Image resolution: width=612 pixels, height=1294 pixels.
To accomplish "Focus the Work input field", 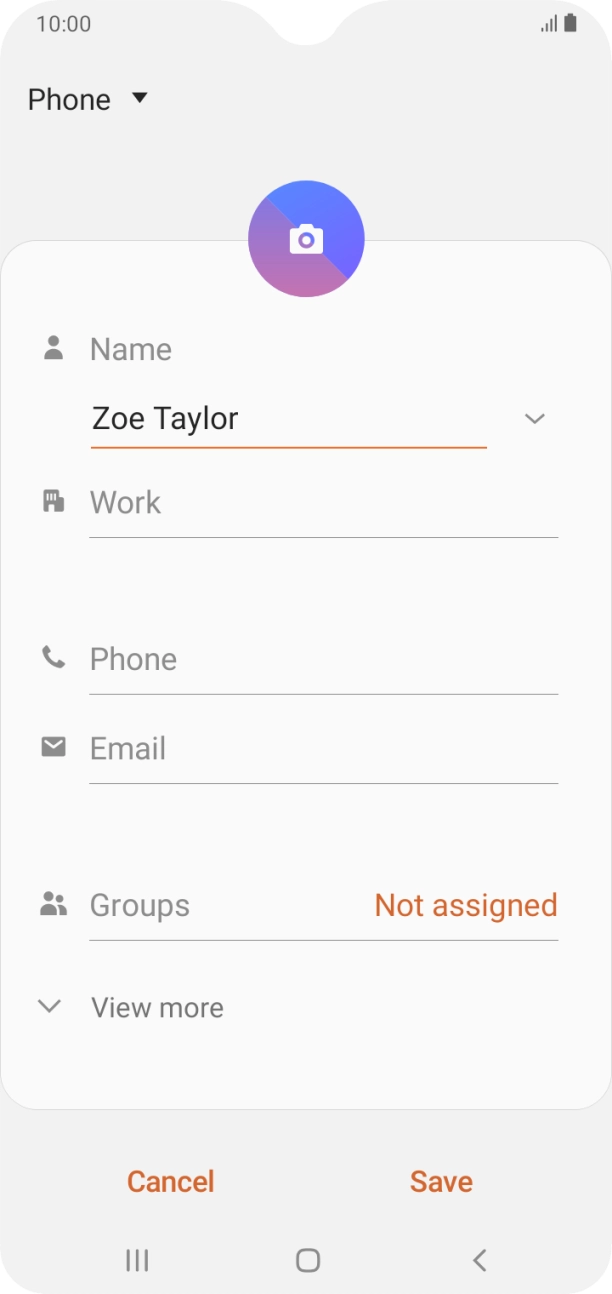I will 322,503.
